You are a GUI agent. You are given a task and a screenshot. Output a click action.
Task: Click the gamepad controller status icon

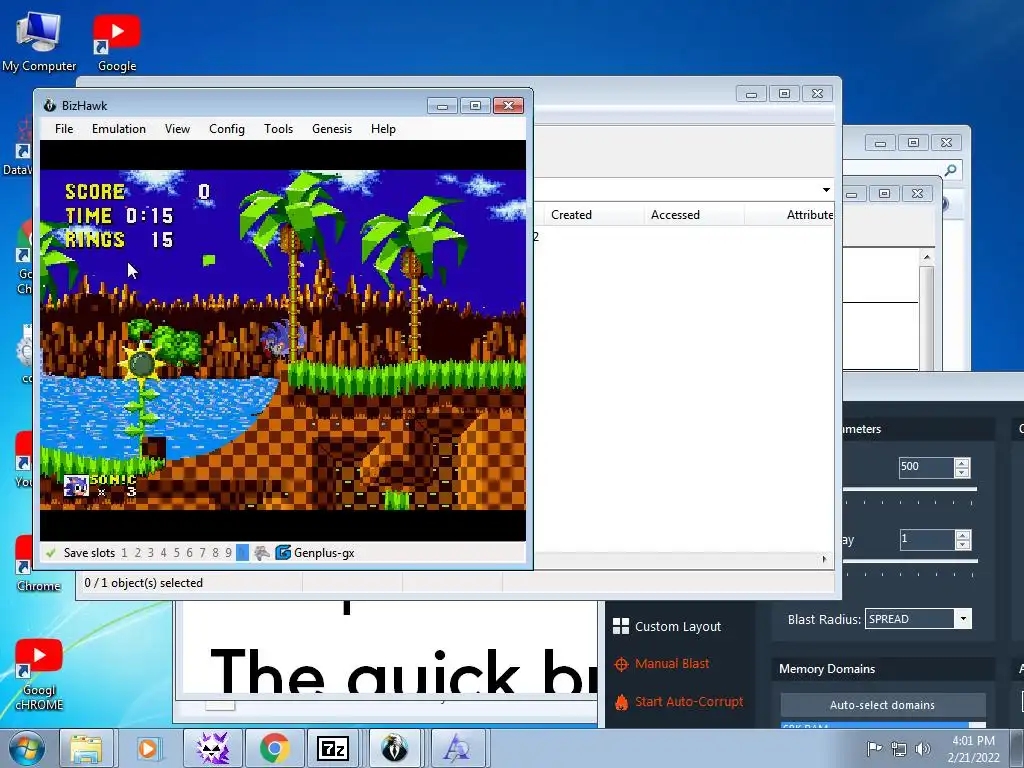pos(261,552)
